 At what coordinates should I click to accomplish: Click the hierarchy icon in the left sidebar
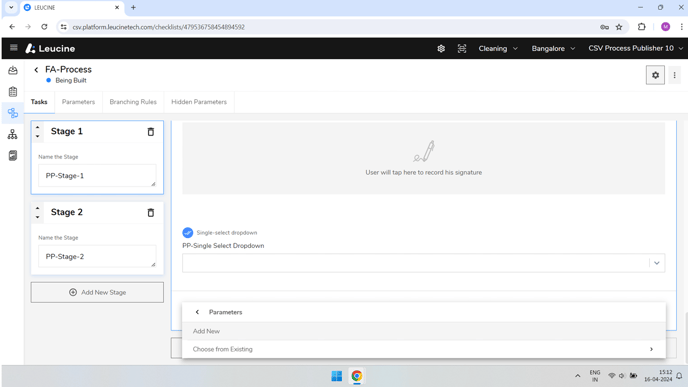coord(13,134)
